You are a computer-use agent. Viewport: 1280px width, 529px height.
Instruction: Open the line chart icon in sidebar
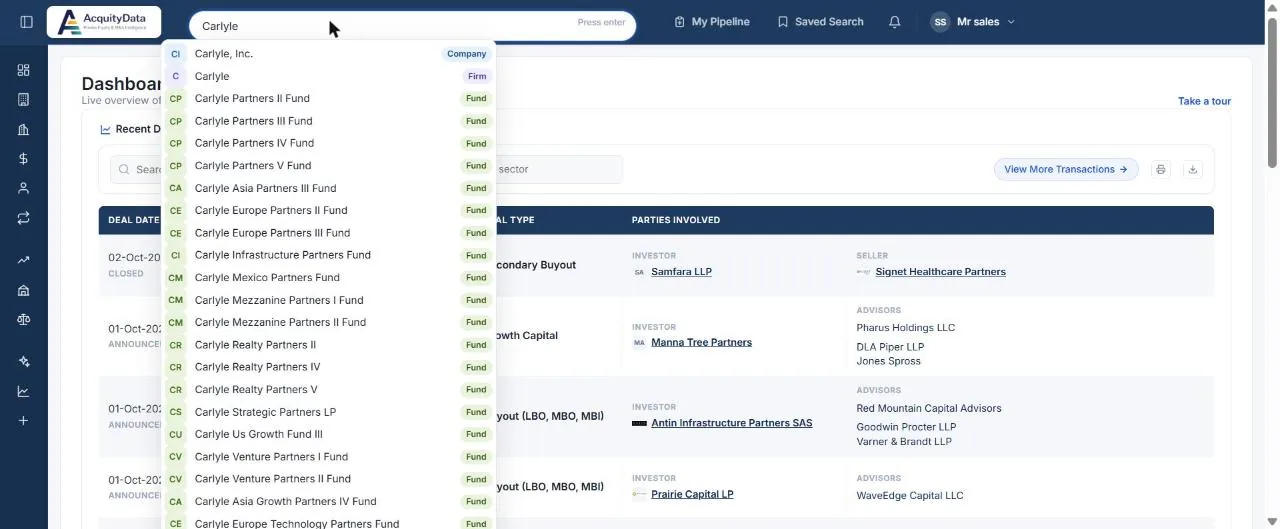pos(23,391)
